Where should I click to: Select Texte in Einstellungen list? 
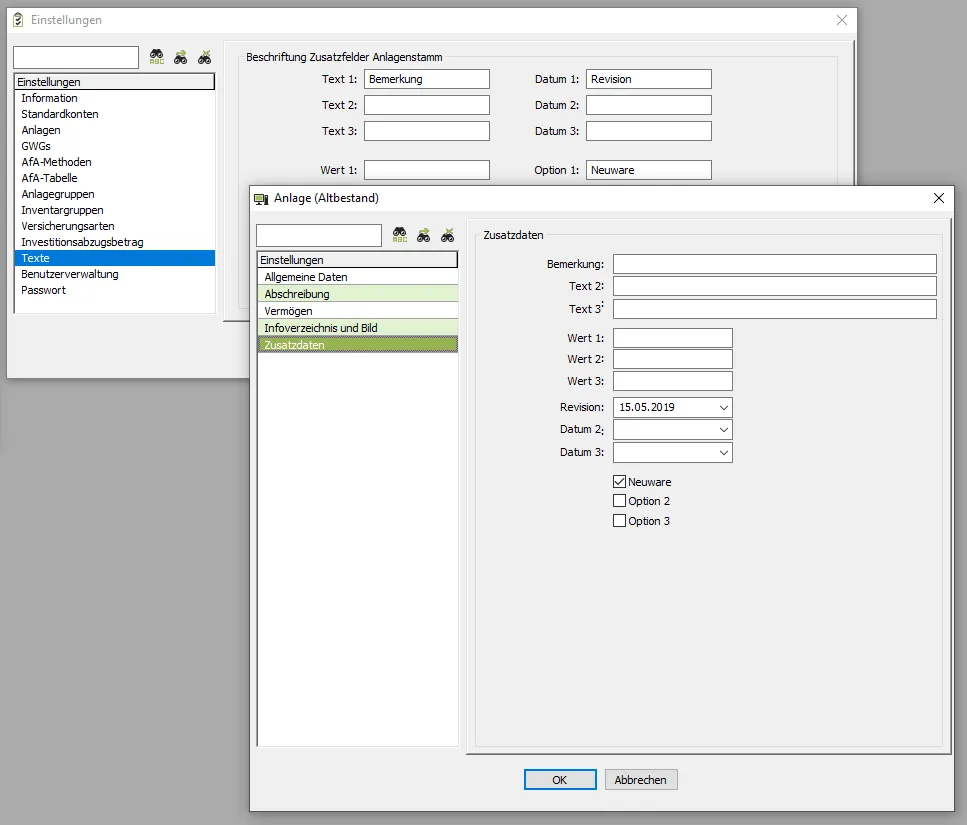(x=115, y=258)
